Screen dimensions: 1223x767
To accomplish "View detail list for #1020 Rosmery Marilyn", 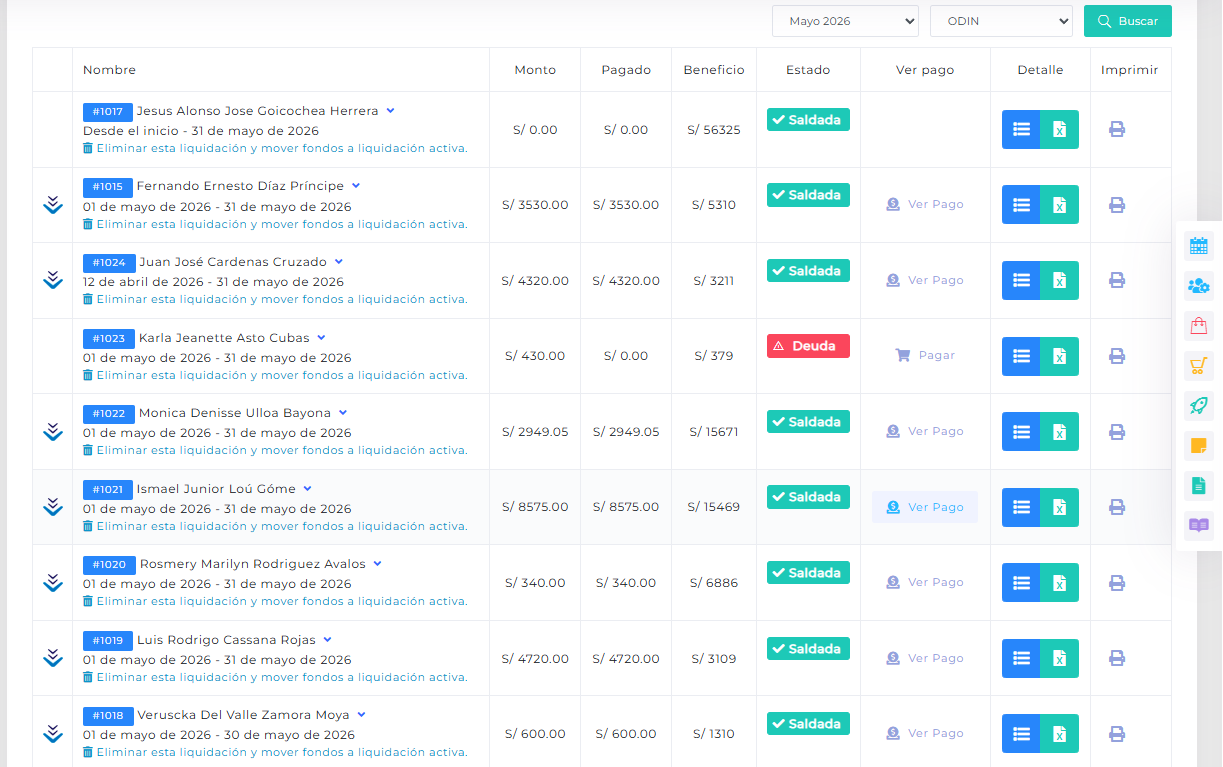I will coord(1021,583).
